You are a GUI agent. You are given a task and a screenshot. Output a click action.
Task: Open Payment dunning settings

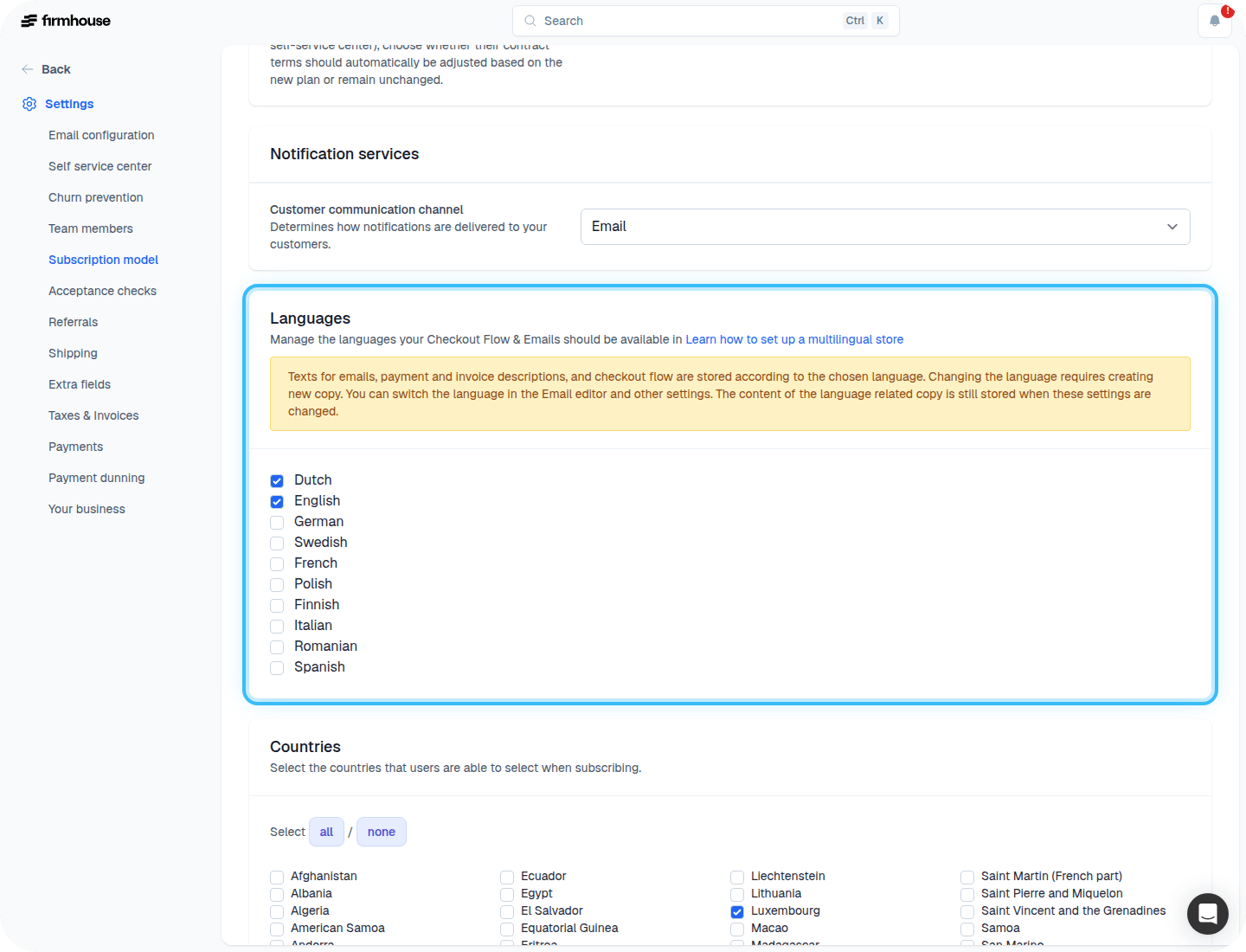(x=97, y=478)
